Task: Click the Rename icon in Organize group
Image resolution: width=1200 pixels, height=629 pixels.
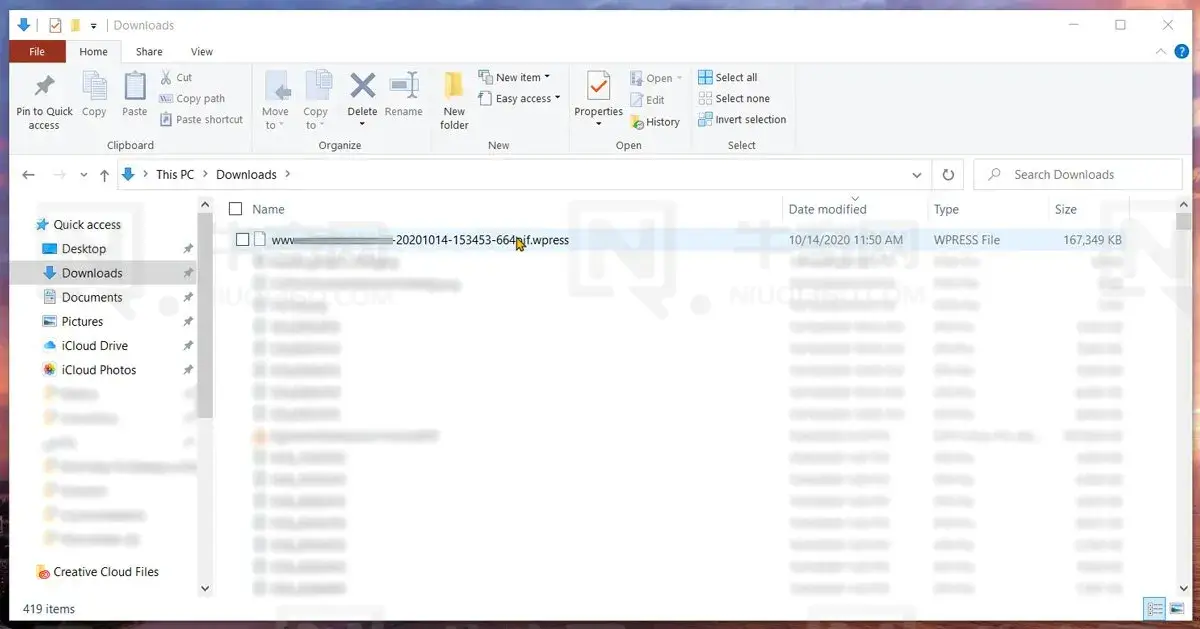Action: 404,86
